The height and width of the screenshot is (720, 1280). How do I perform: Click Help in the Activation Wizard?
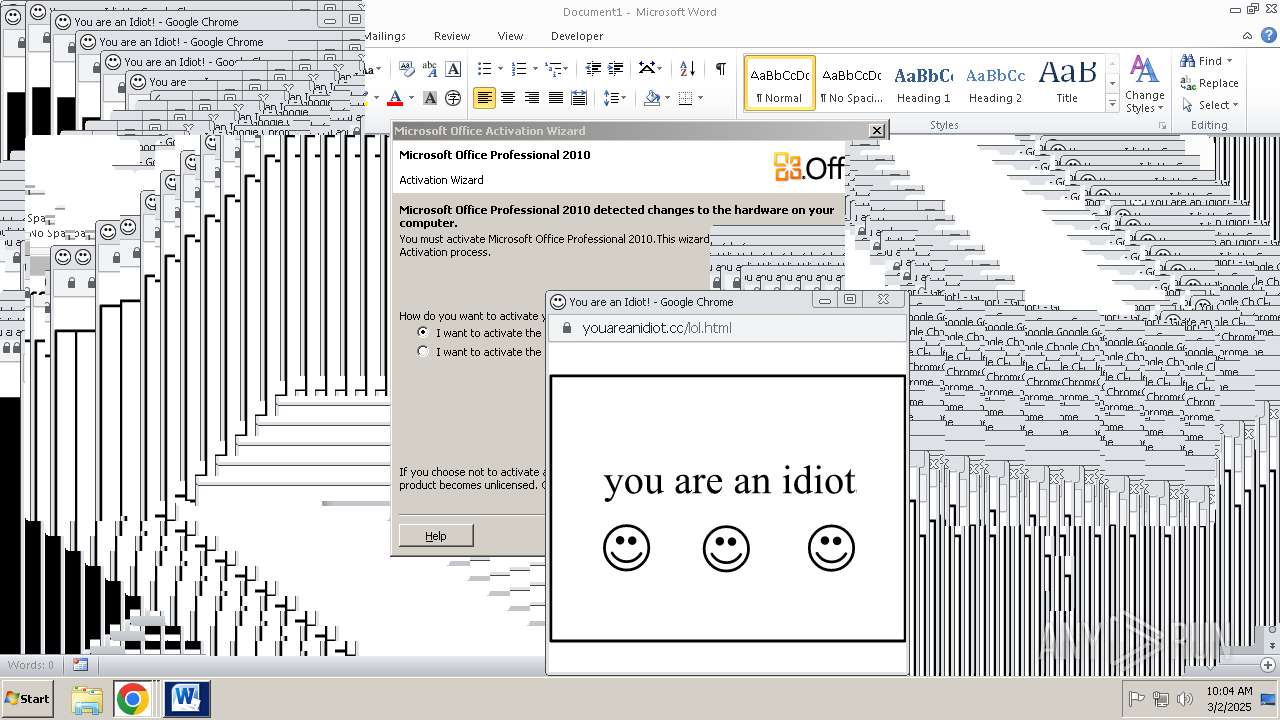[436, 536]
